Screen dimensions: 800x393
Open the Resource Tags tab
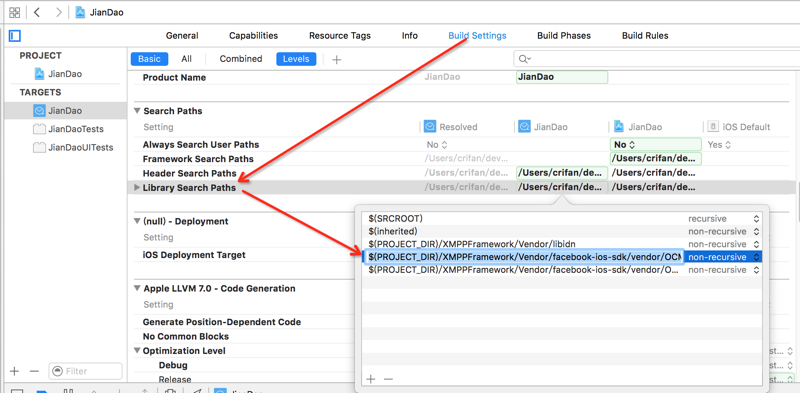click(340, 36)
